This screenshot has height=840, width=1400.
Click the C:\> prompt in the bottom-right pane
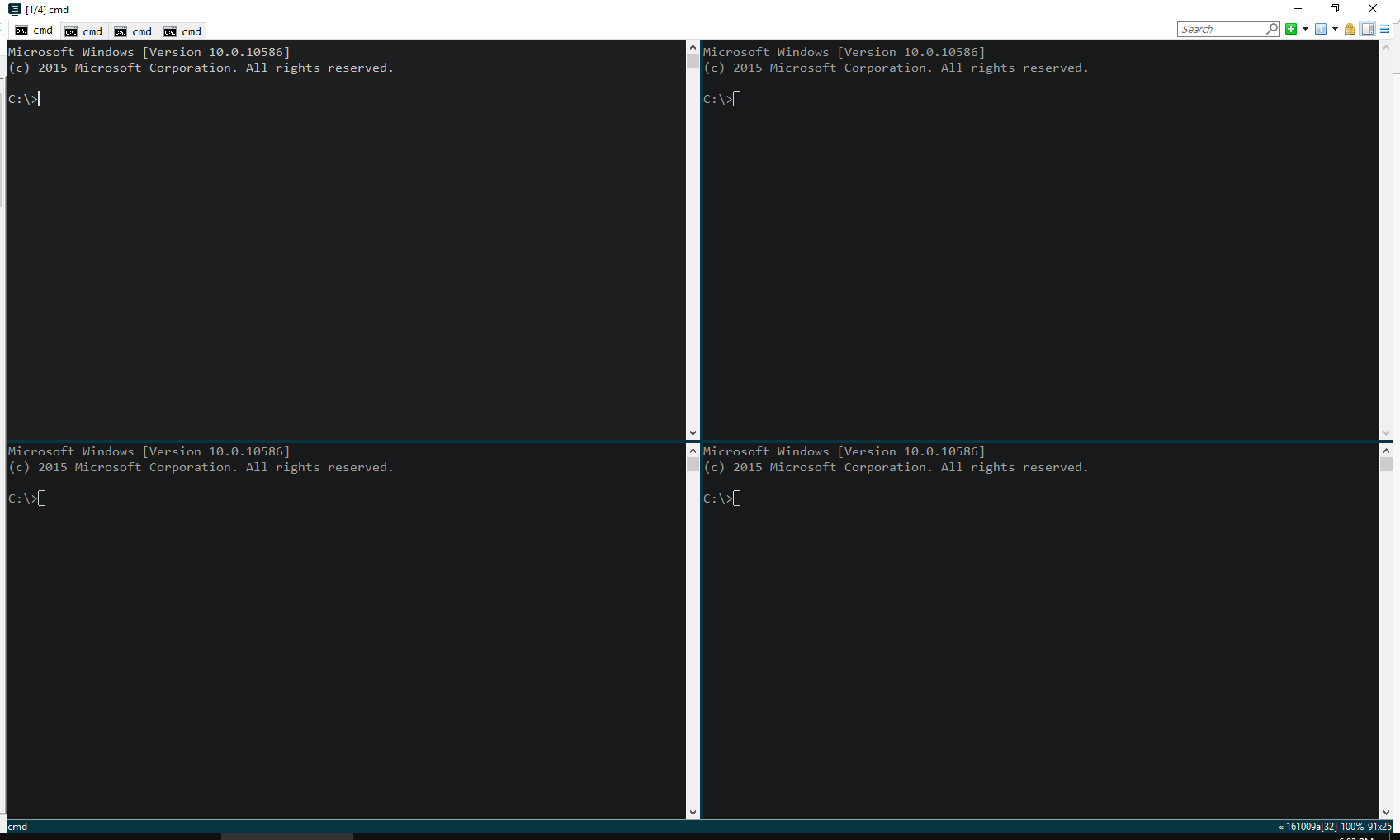pyautogui.click(x=718, y=498)
